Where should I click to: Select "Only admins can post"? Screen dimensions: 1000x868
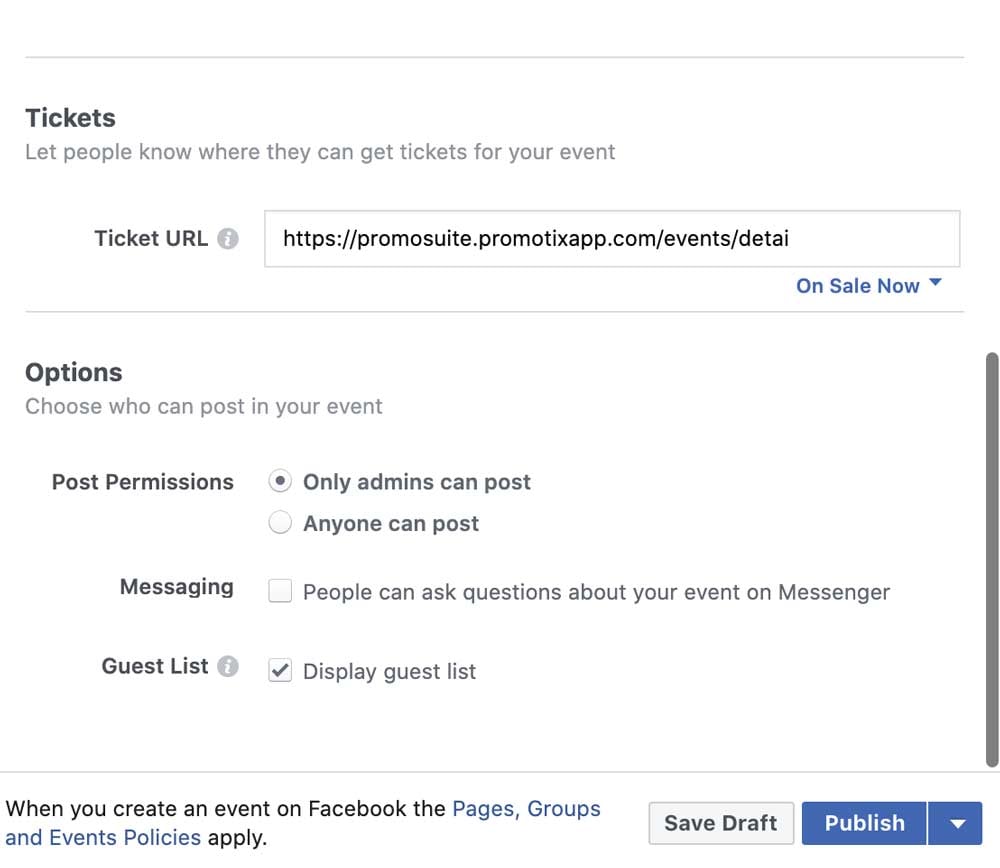click(x=280, y=481)
